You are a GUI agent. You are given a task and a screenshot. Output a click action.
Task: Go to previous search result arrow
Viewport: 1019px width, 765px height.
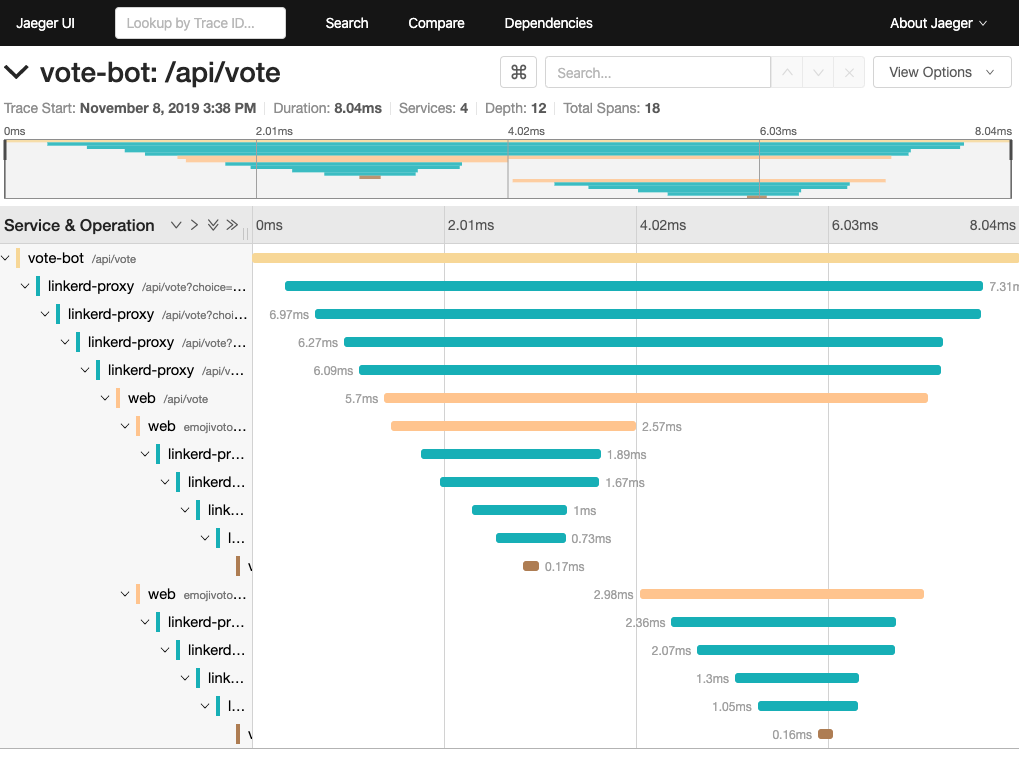(787, 72)
